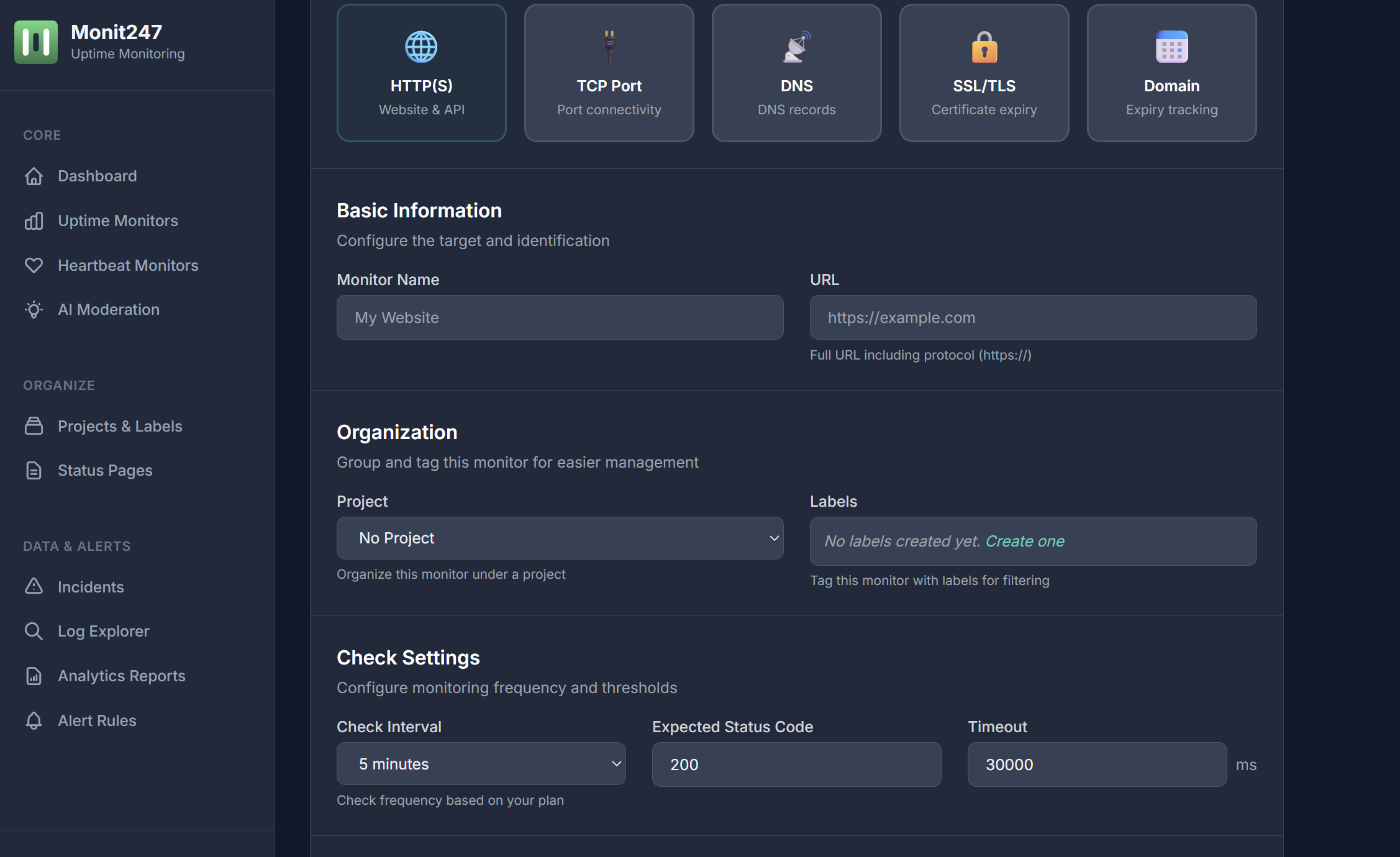Click the Create one labels link

[1025, 541]
